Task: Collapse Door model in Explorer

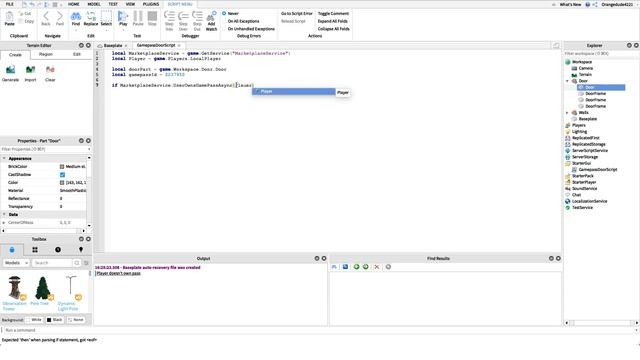Action: 567,81
